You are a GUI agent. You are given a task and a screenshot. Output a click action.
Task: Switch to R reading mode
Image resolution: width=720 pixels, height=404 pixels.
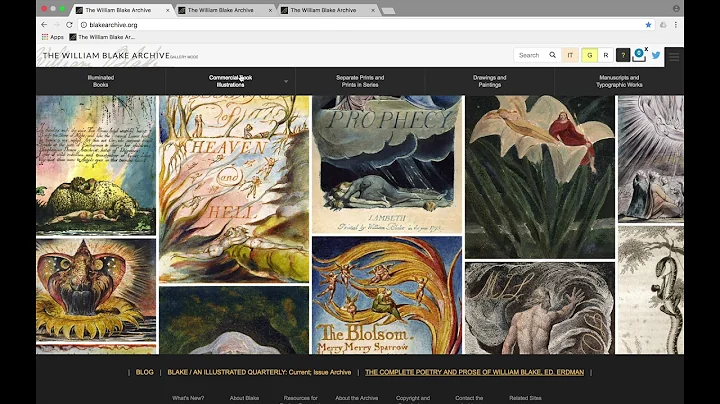coord(606,55)
